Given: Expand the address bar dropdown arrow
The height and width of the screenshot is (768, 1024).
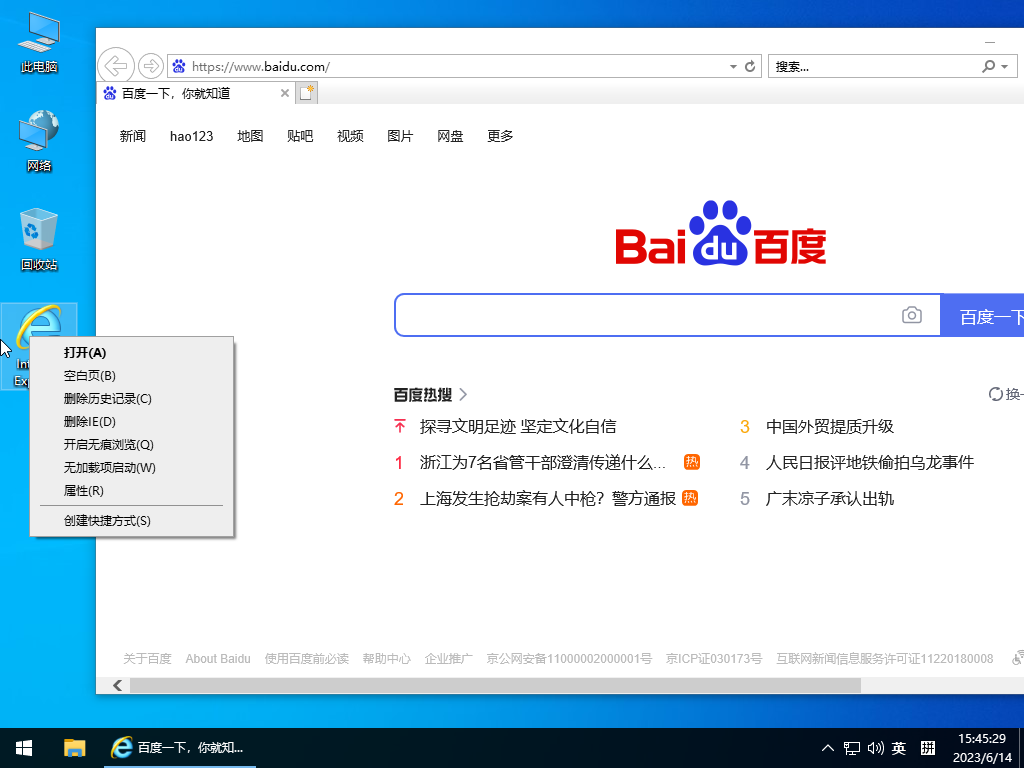Looking at the screenshot, I should [x=733, y=67].
